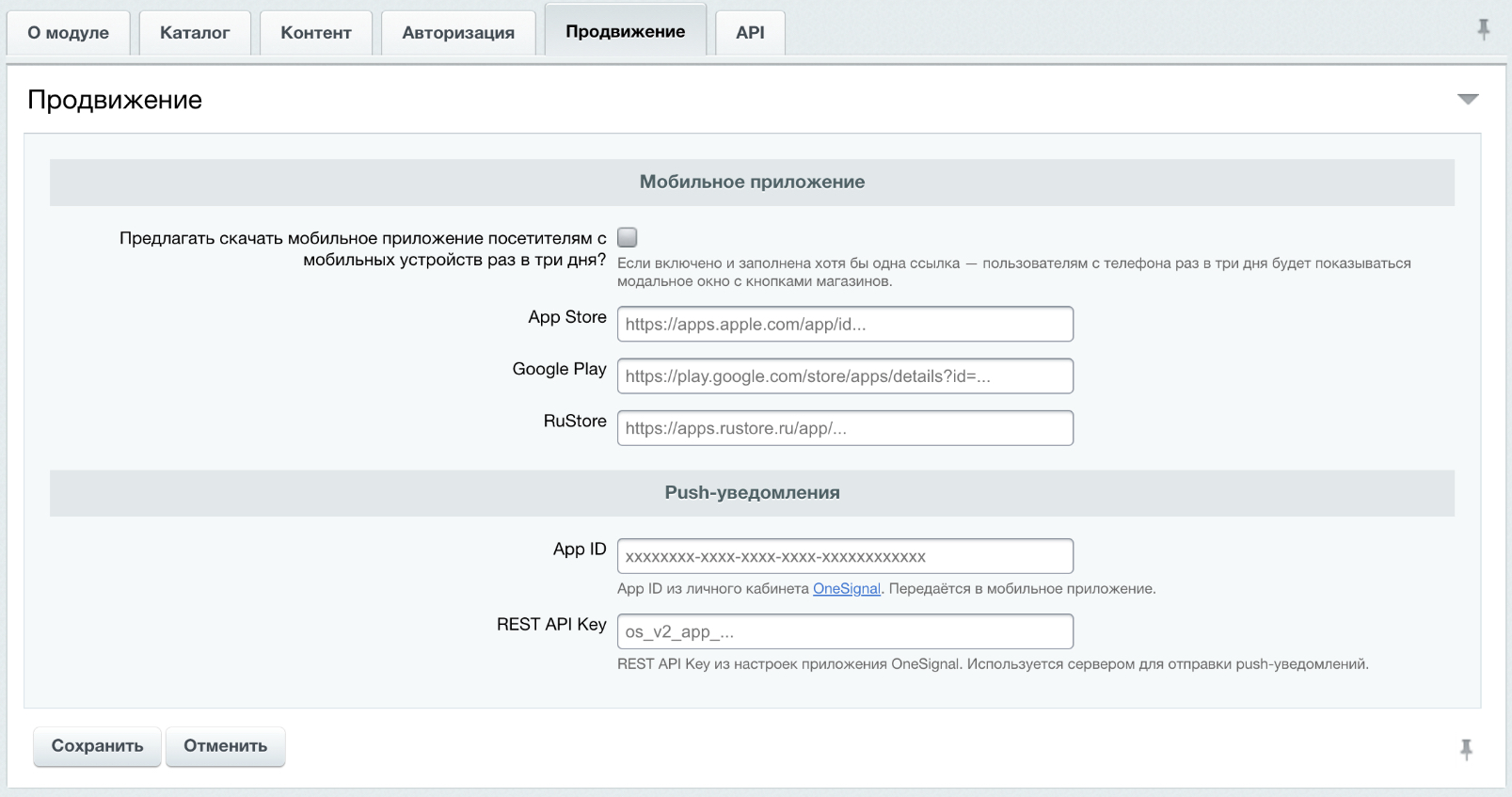Enable the mobile app download offer checkbox
Screen dimensions: 1512x797
[628, 237]
